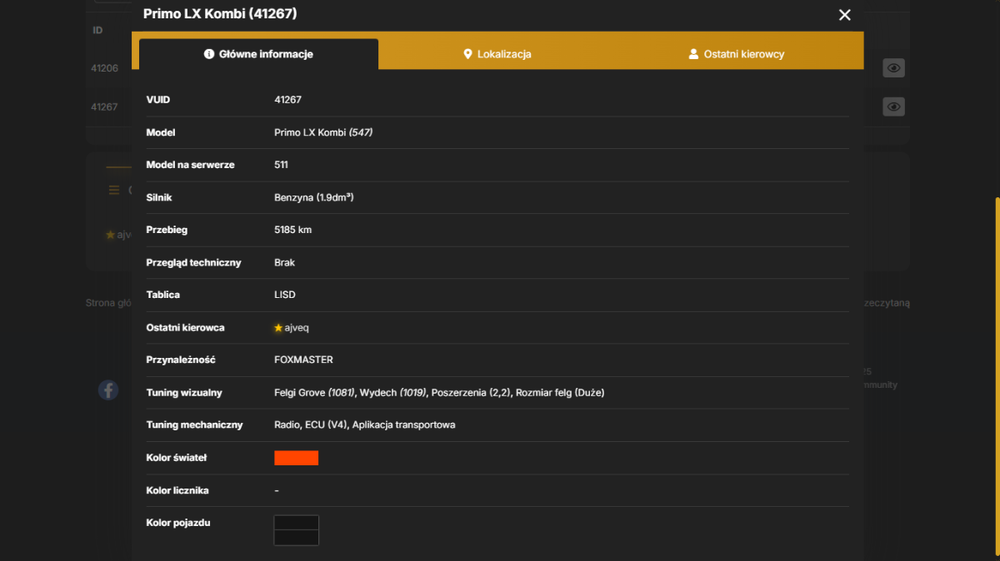1000x561 pixels.
Task: Click the eye icon for vehicle 41267
Action: pyautogui.click(x=893, y=106)
